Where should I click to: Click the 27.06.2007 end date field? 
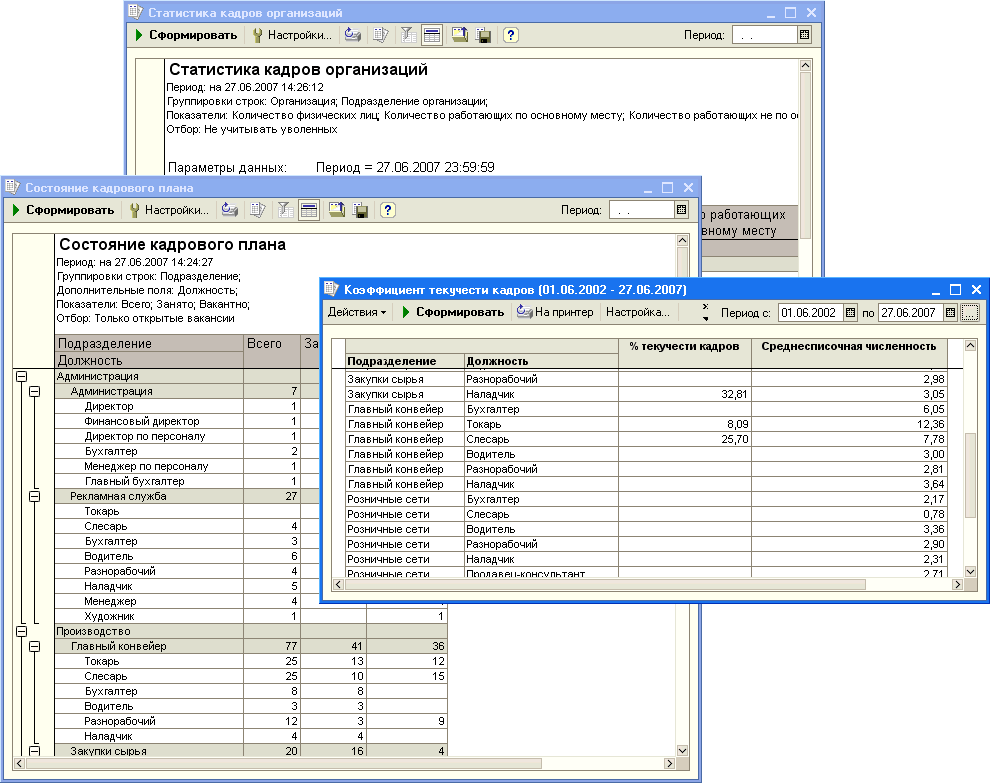[x=909, y=312]
